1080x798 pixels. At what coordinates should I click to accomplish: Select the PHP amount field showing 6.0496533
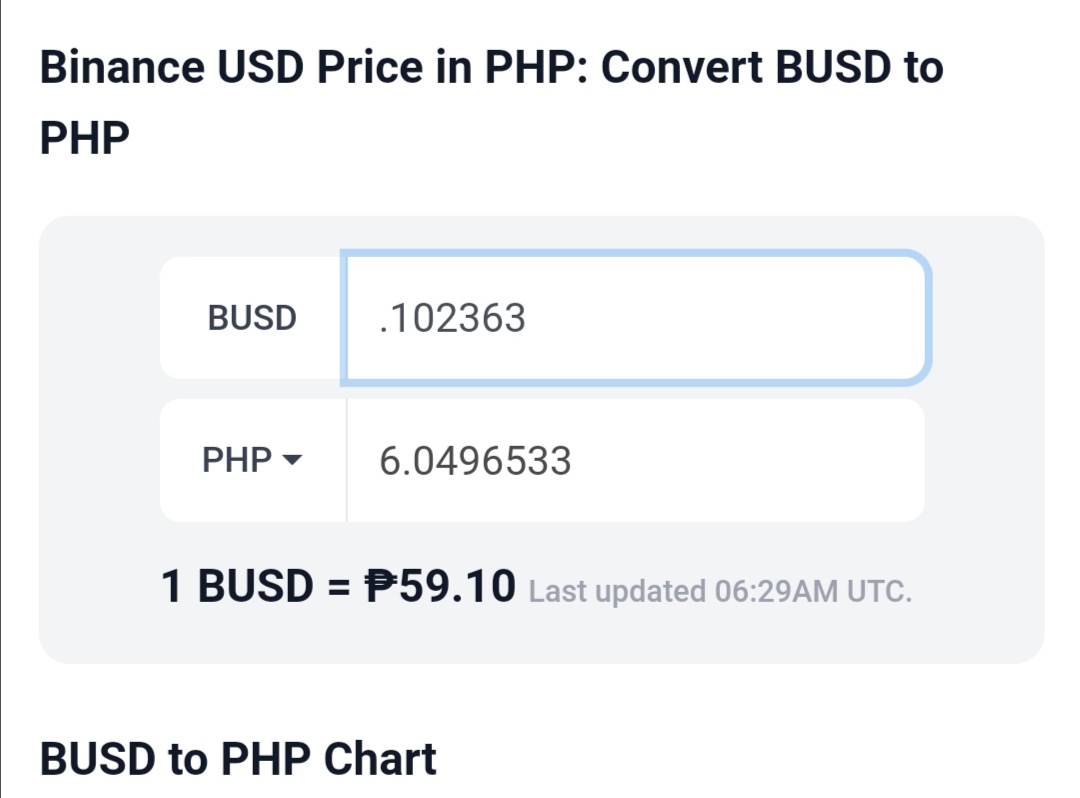[x=636, y=460]
